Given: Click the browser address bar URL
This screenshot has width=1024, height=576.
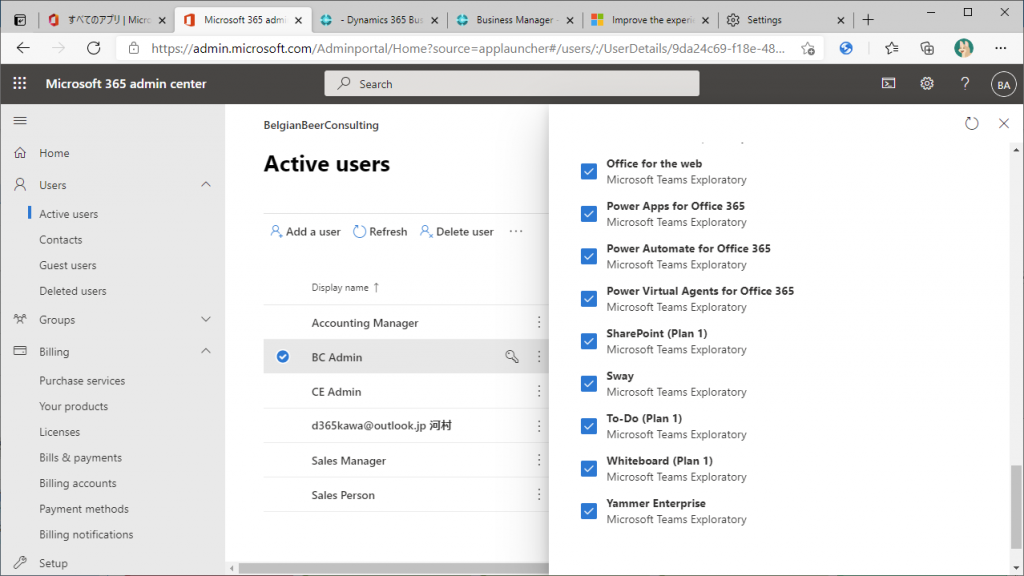Looking at the screenshot, I should [468, 48].
